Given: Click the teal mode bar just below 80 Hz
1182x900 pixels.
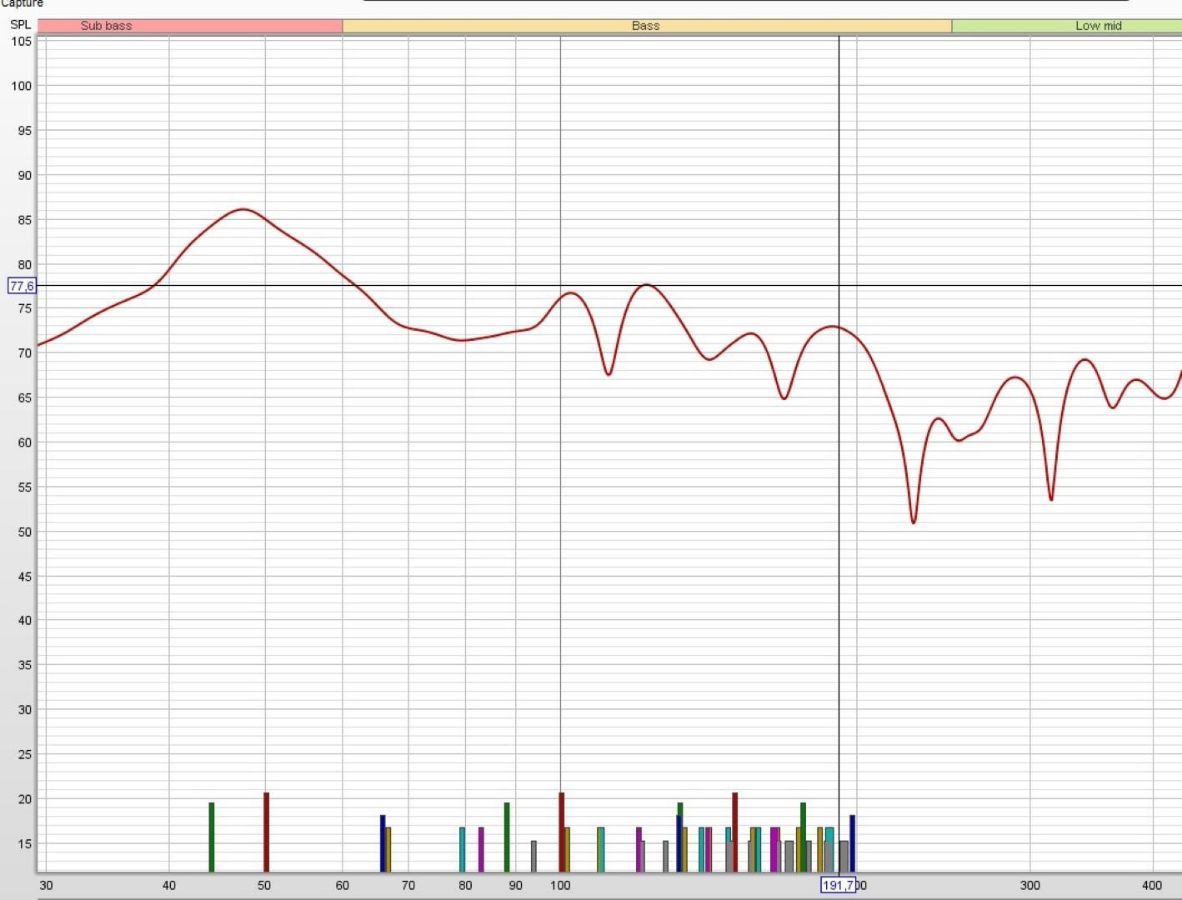Looking at the screenshot, I should [462, 850].
